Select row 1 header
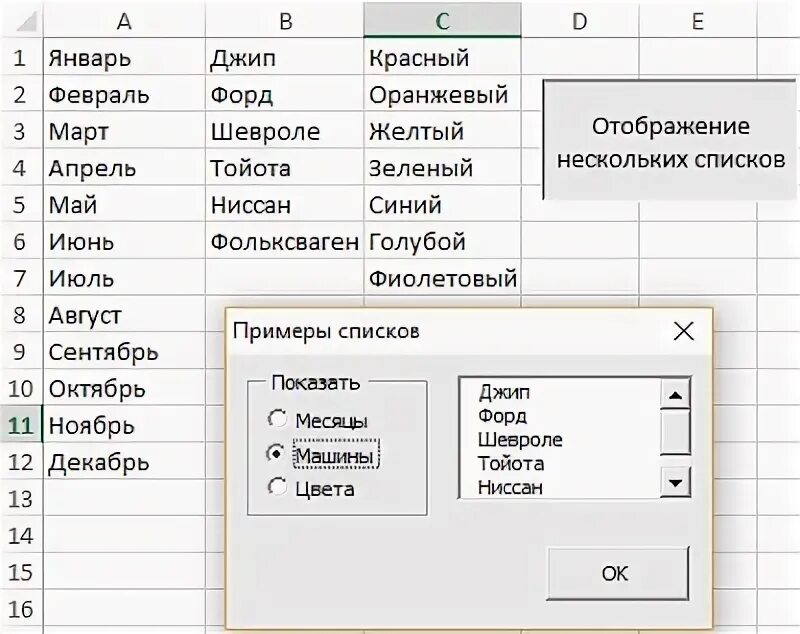800x634 pixels. point(21,57)
